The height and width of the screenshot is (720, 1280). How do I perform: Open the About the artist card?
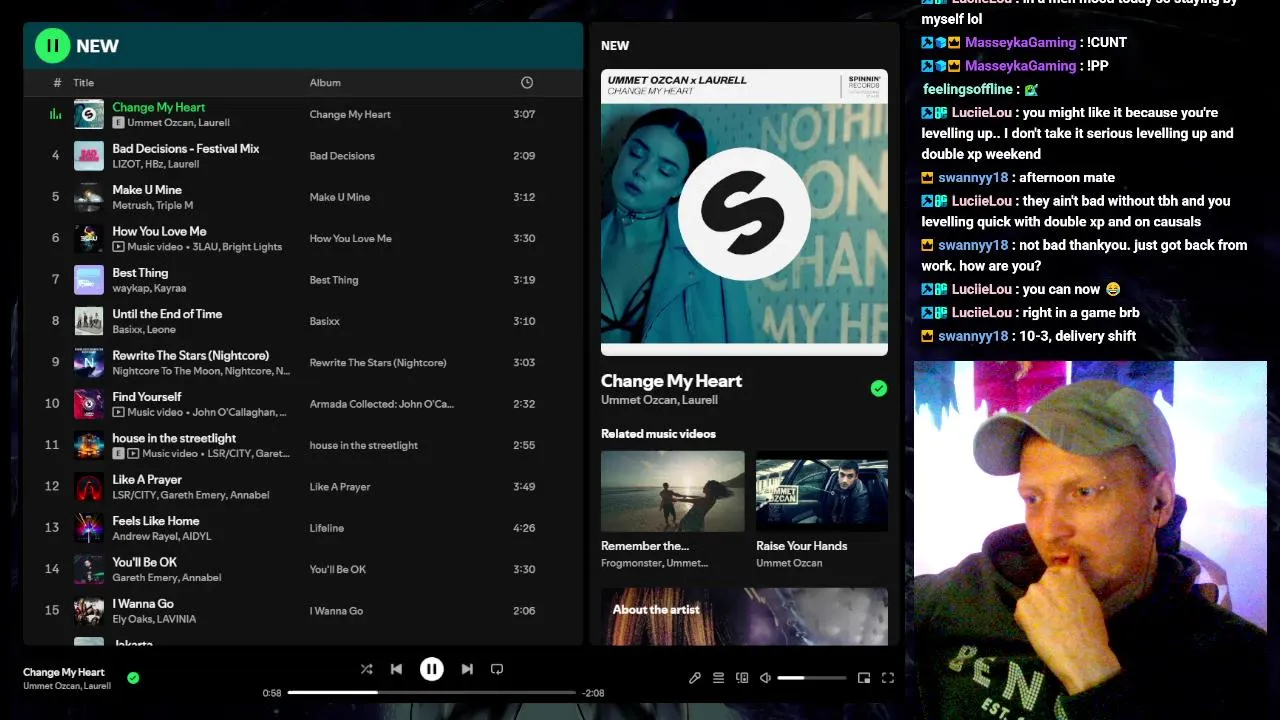click(744, 616)
